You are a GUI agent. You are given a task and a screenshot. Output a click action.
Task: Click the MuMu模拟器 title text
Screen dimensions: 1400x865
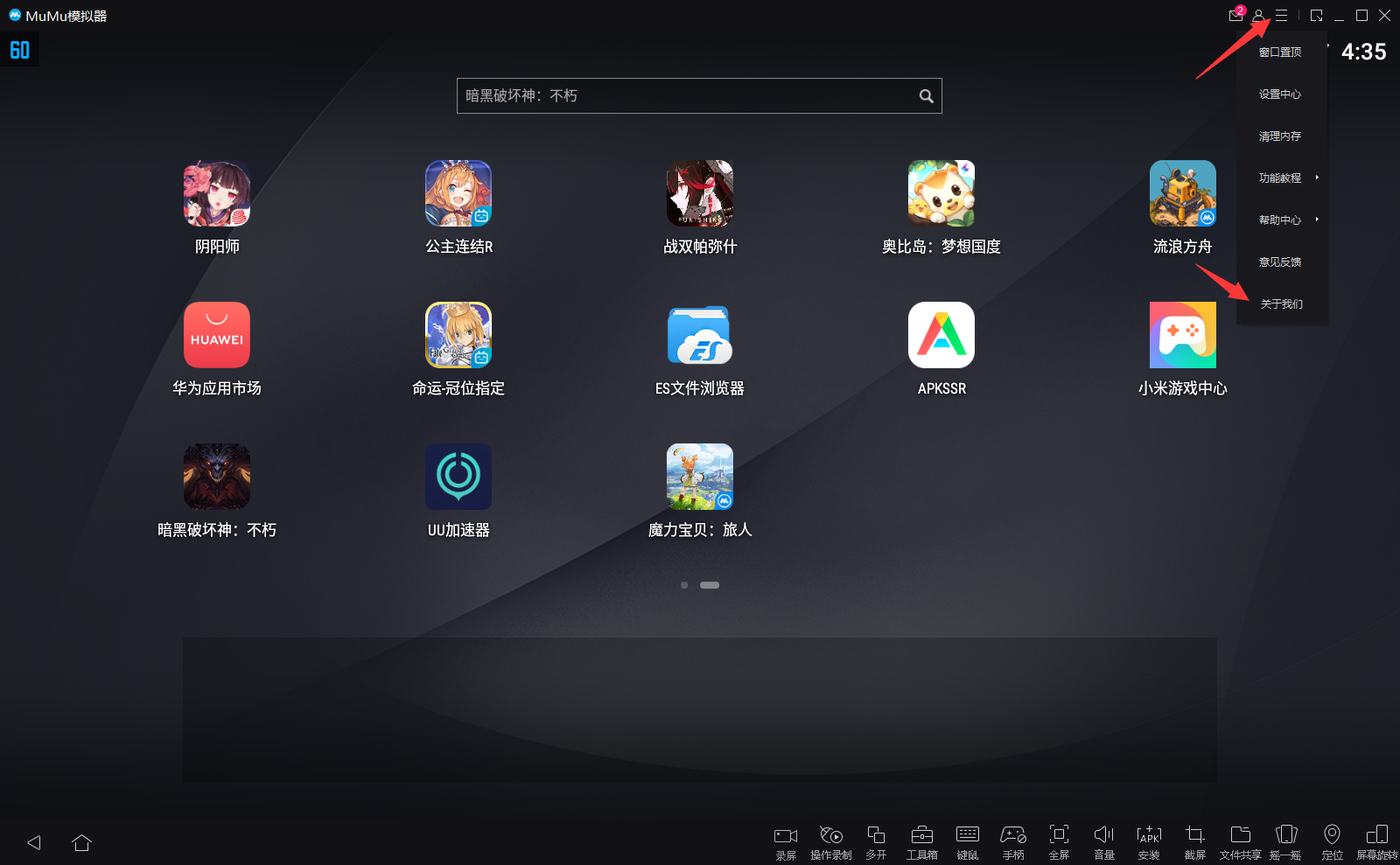pyautogui.click(x=66, y=16)
